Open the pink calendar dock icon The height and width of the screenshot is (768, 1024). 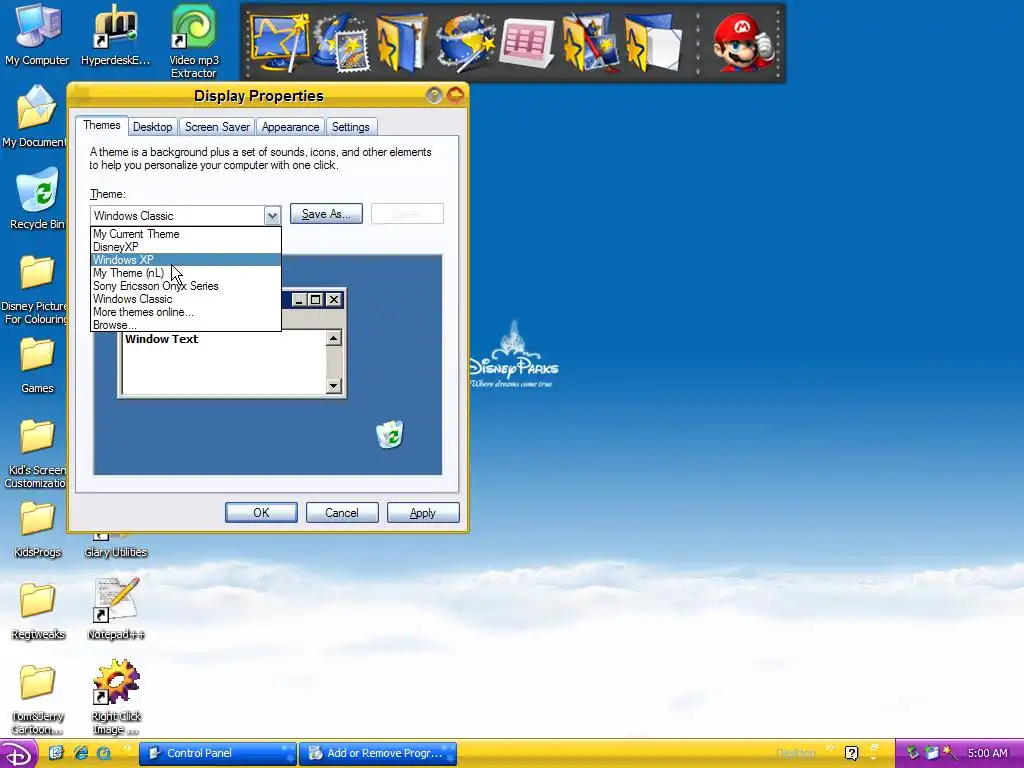point(526,44)
